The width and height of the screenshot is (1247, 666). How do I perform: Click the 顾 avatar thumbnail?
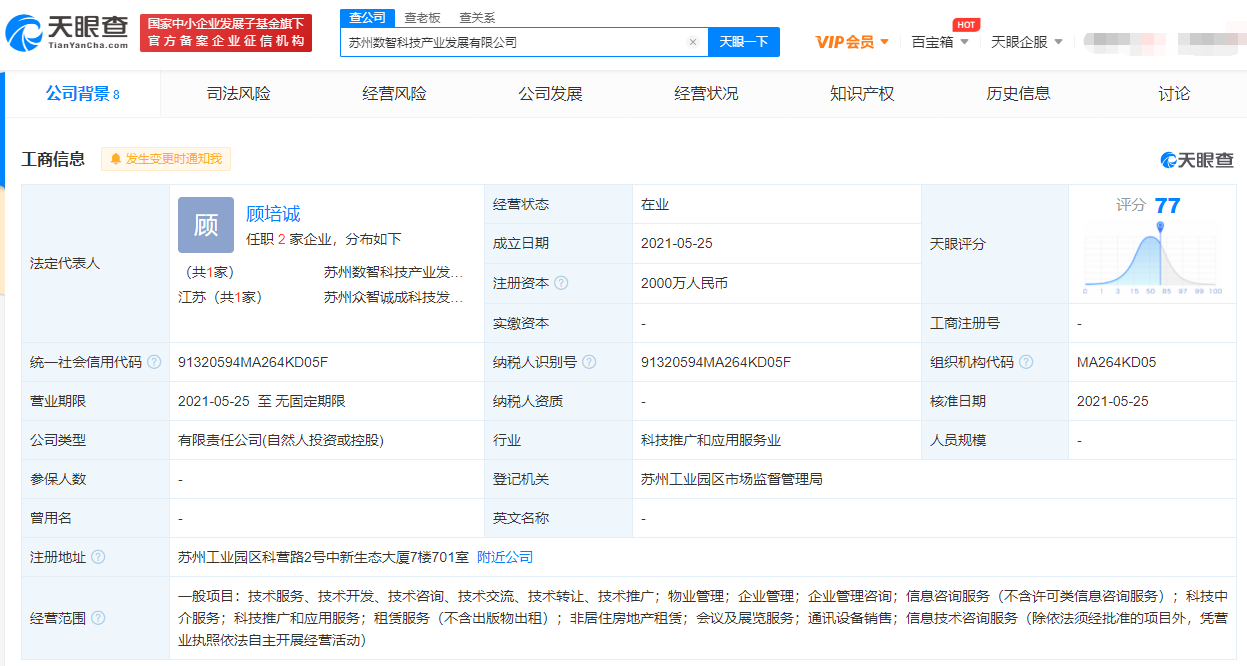click(x=206, y=225)
